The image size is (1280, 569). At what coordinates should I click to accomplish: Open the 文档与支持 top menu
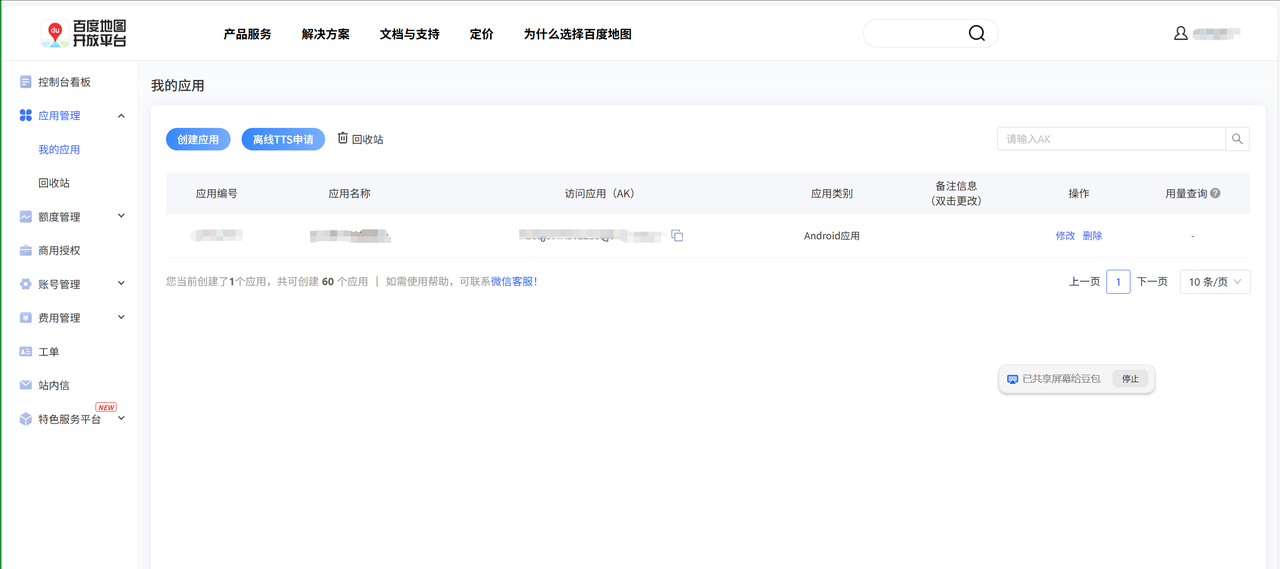pos(410,34)
